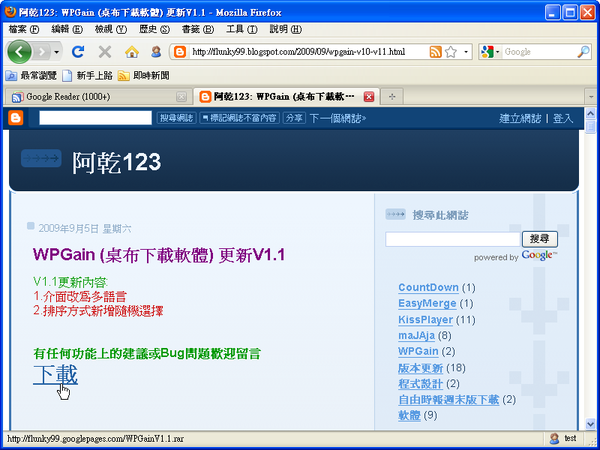Open the 檔案 (F) menu
This screenshot has height=450, width=600.
[x=24, y=29]
